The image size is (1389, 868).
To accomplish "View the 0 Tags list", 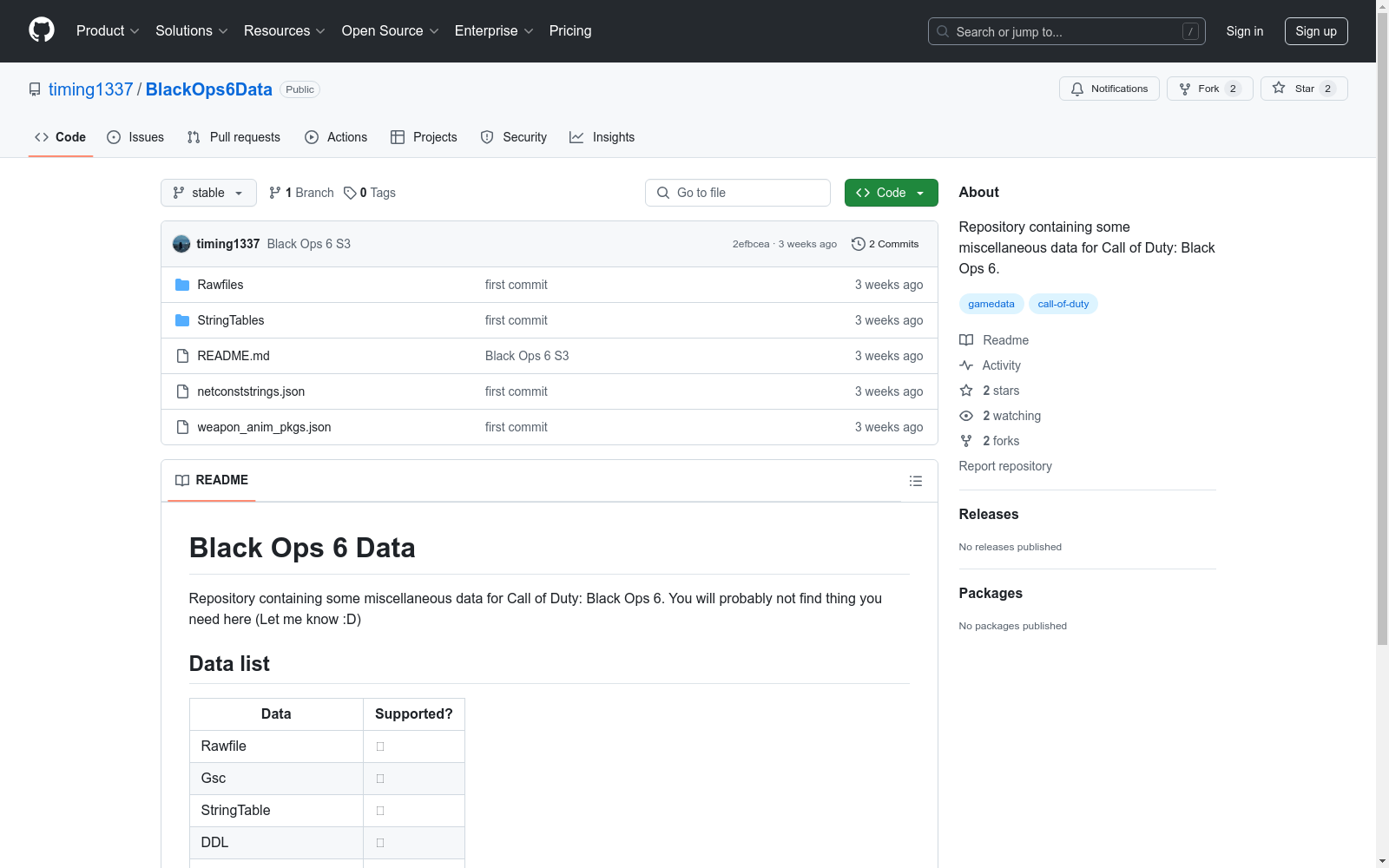I will pyautogui.click(x=370, y=193).
